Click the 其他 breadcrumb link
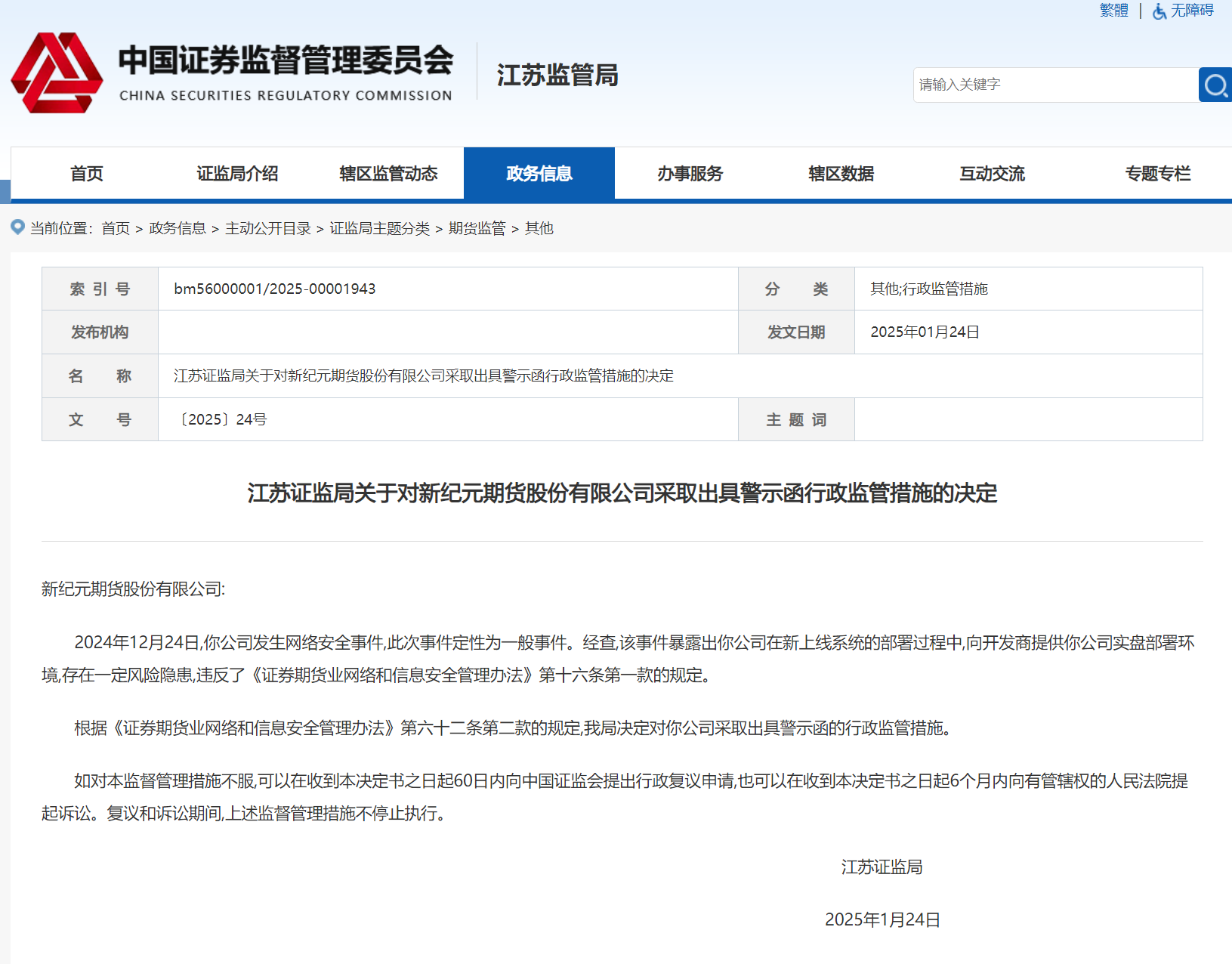The height and width of the screenshot is (964, 1232). [x=539, y=228]
